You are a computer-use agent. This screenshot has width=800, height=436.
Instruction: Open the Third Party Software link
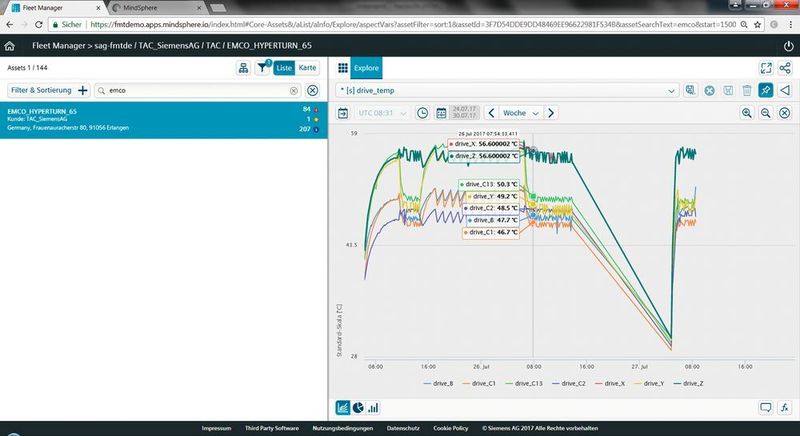[271, 428]
